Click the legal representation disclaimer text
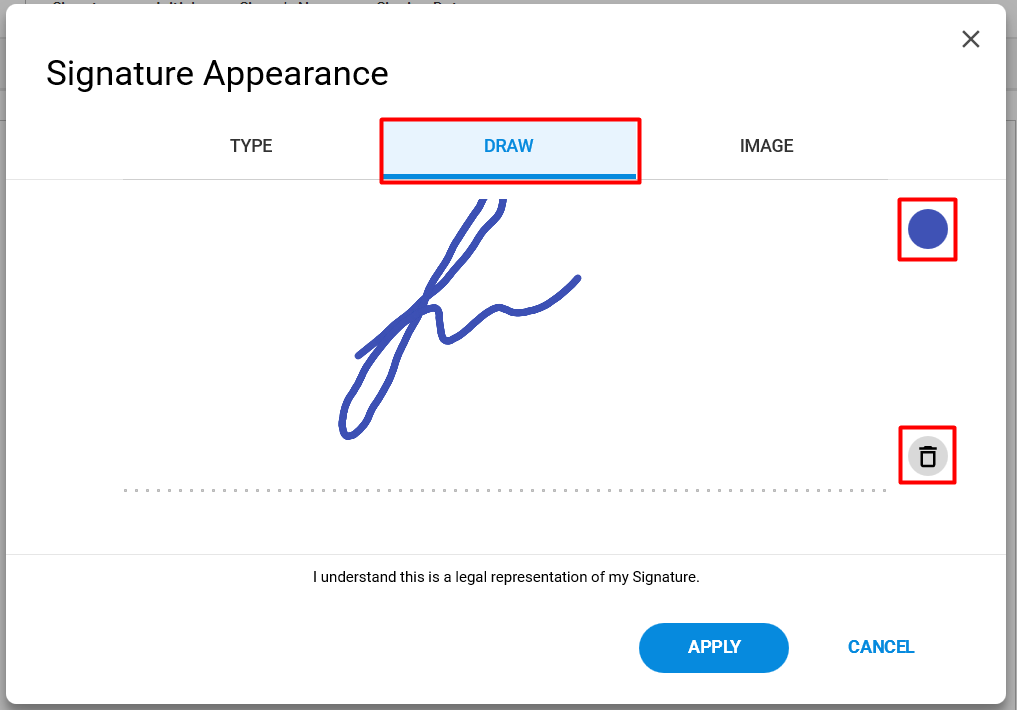The width and height of the screenshot is (1017, 710). click(x=506, y=577)
